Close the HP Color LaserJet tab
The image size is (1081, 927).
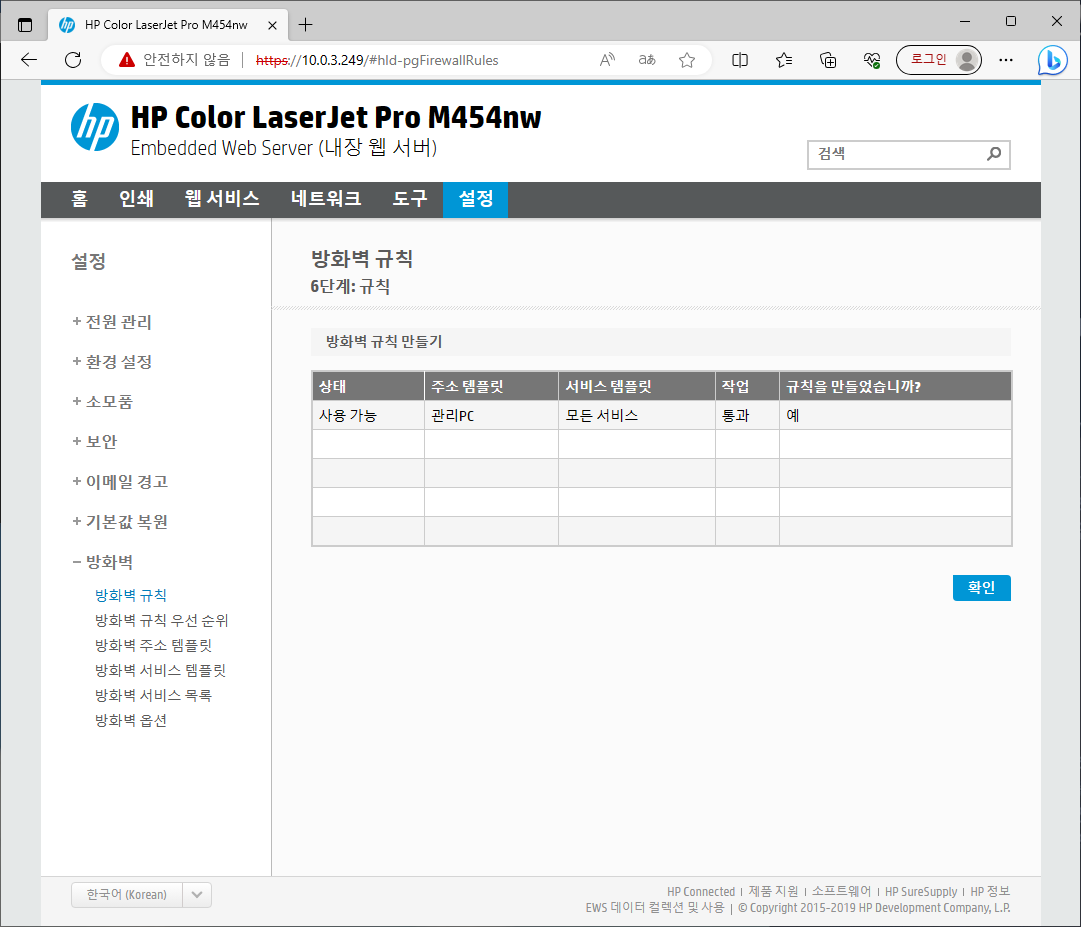[272, 25]
